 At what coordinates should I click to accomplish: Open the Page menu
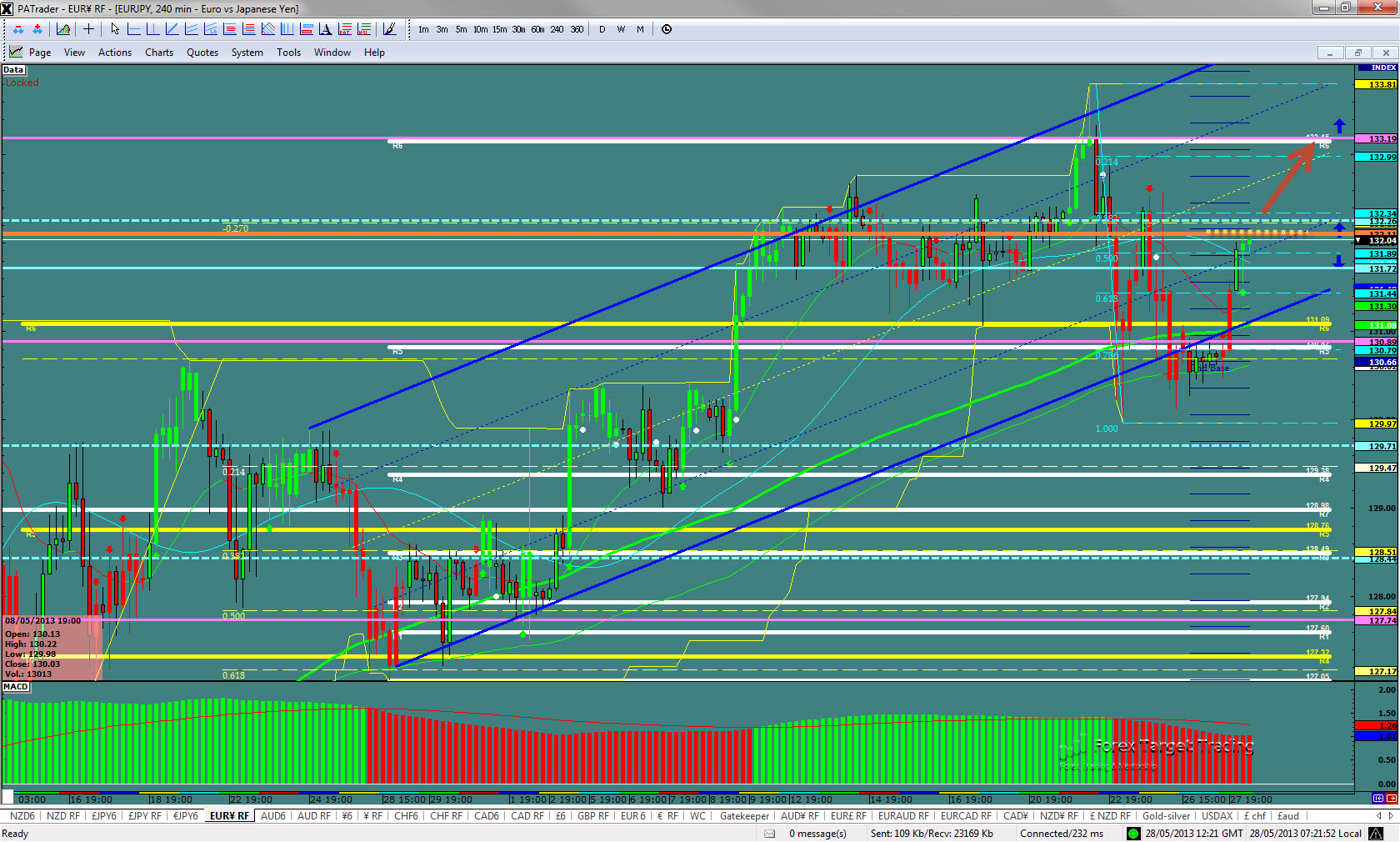40,53
